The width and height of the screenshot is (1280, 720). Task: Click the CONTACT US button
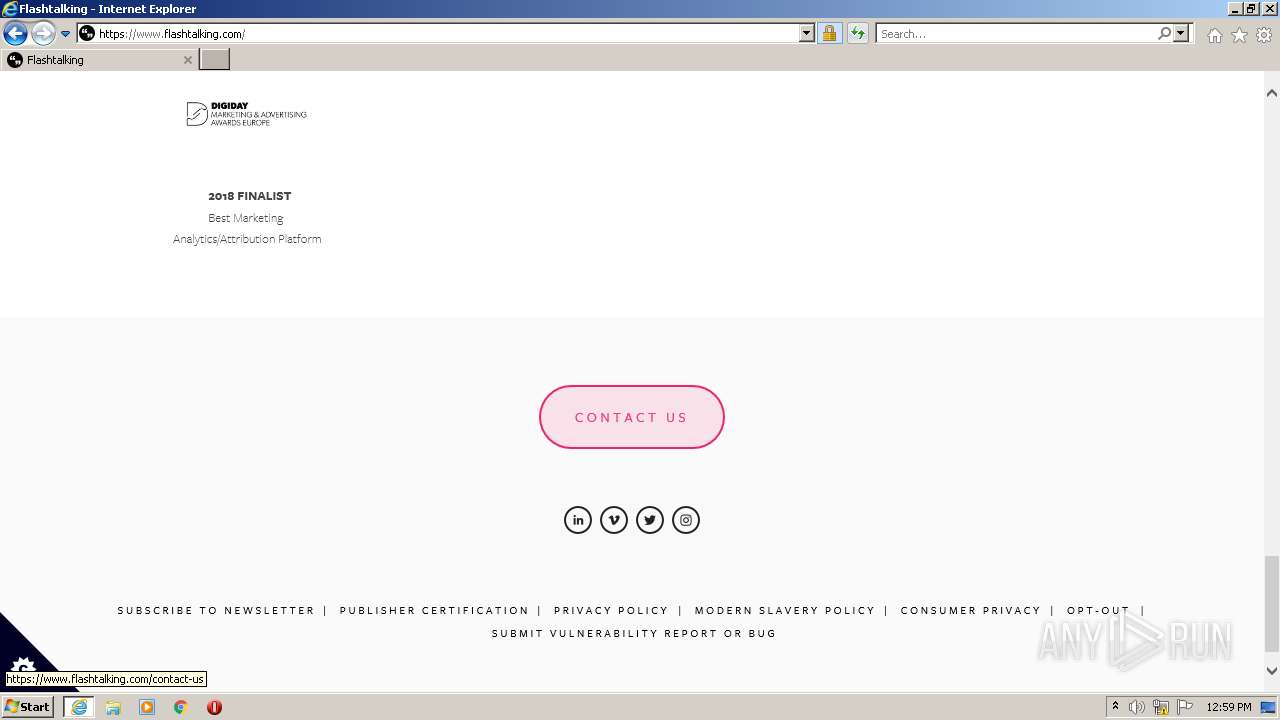pos(632,417)
